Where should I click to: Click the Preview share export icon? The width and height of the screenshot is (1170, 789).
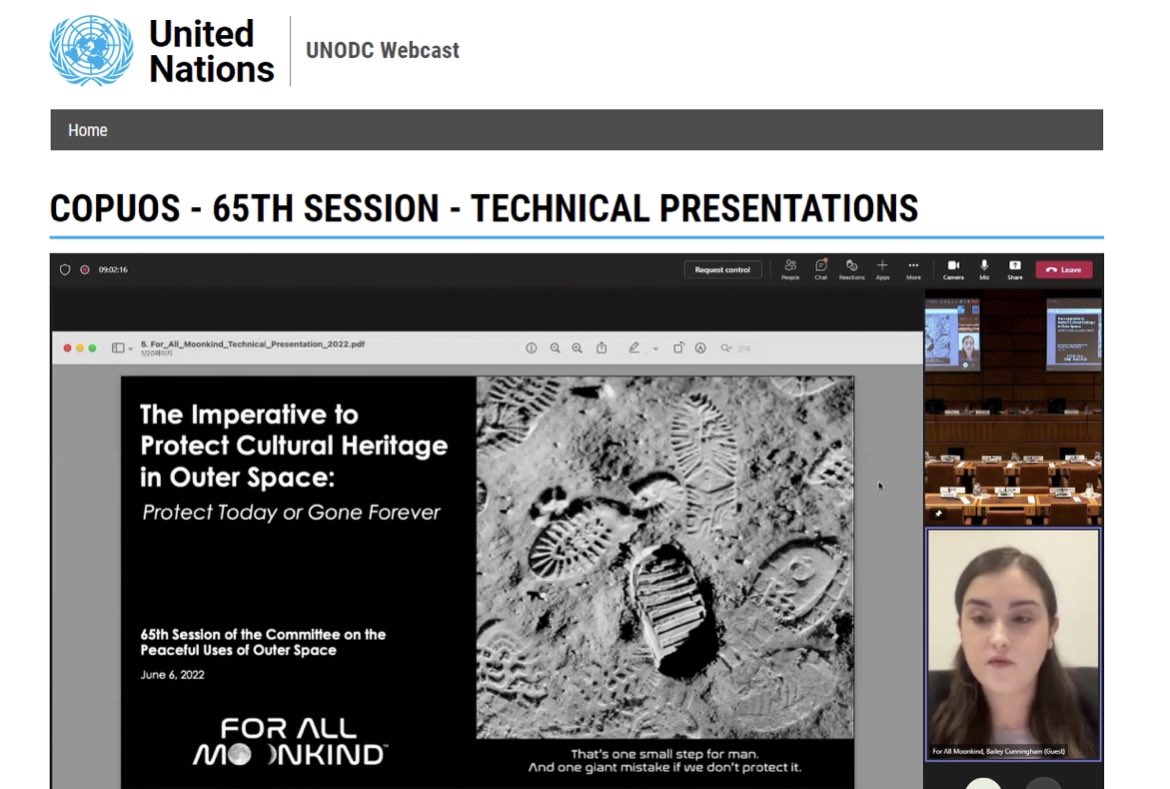coord(601,347)
